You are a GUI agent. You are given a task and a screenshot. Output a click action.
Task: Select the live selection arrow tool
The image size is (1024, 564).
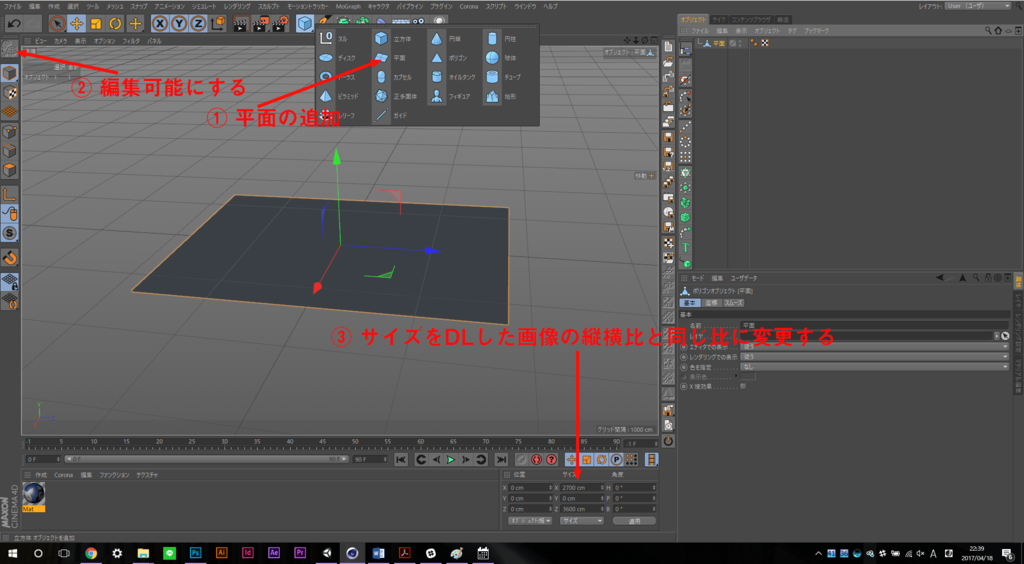[57, 24]
